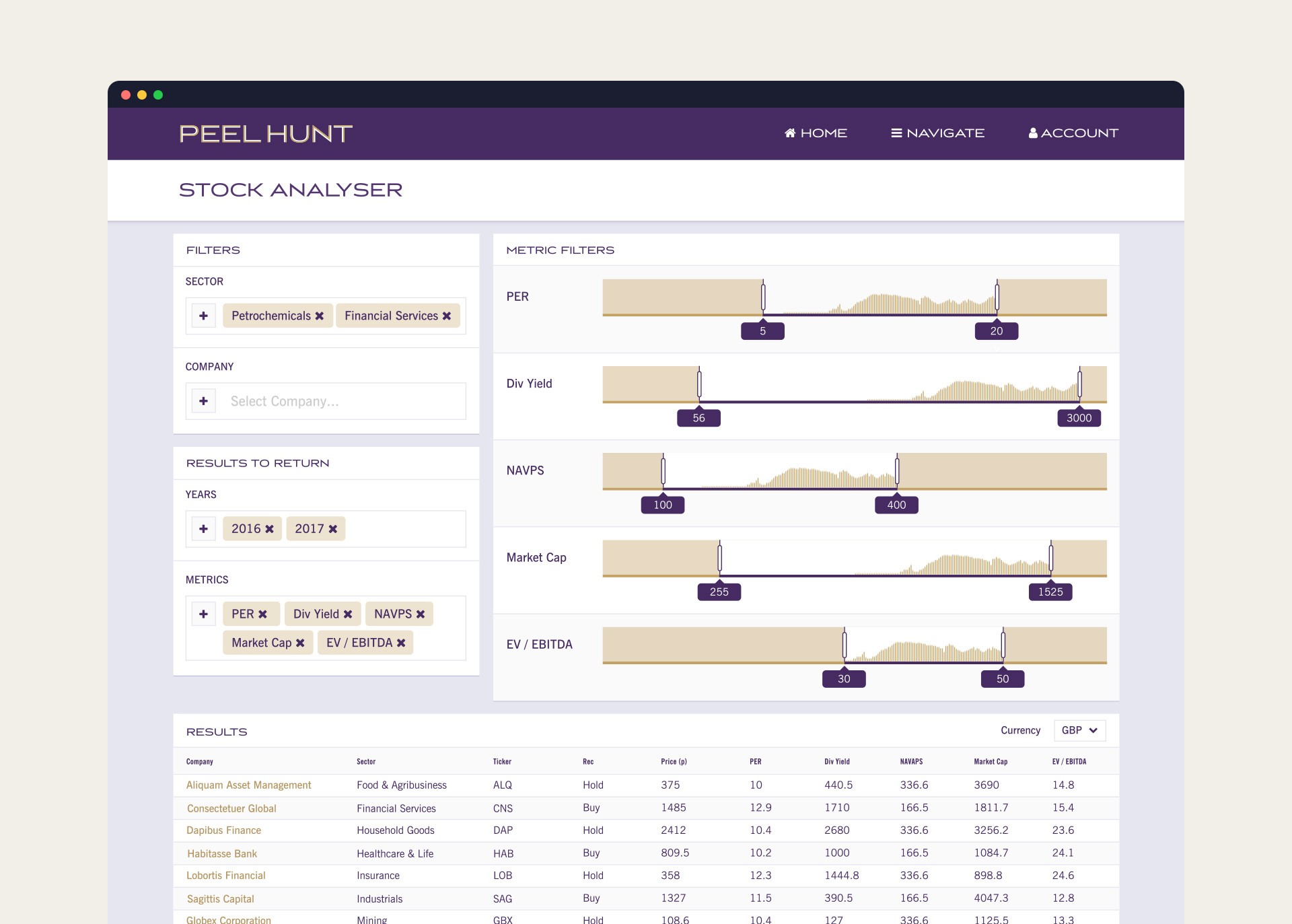Sort results by Div Yield column header

(x=836, y=762)
